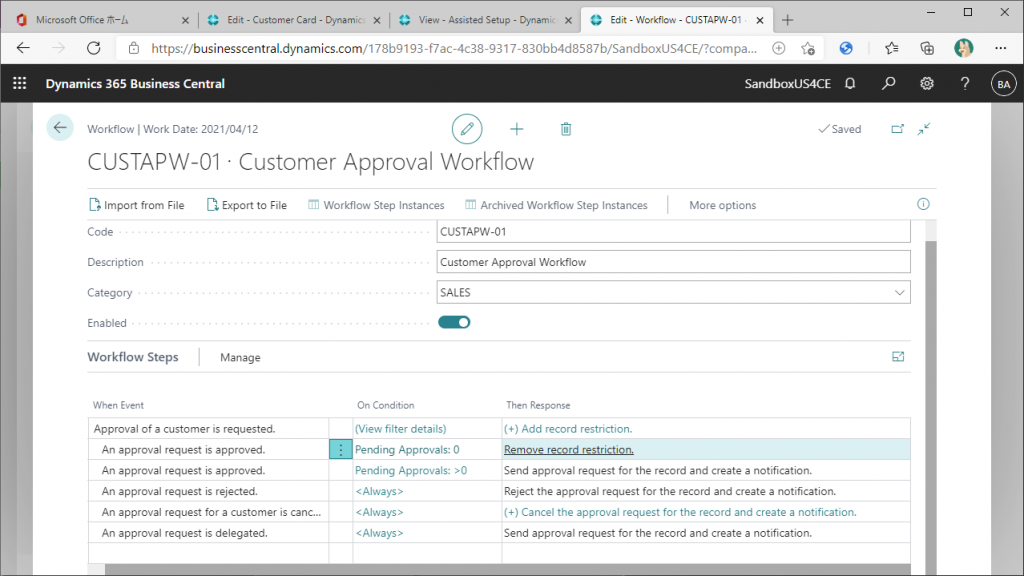Open the browser Favorites list
1024x576 pixels.
coord(891,48)
